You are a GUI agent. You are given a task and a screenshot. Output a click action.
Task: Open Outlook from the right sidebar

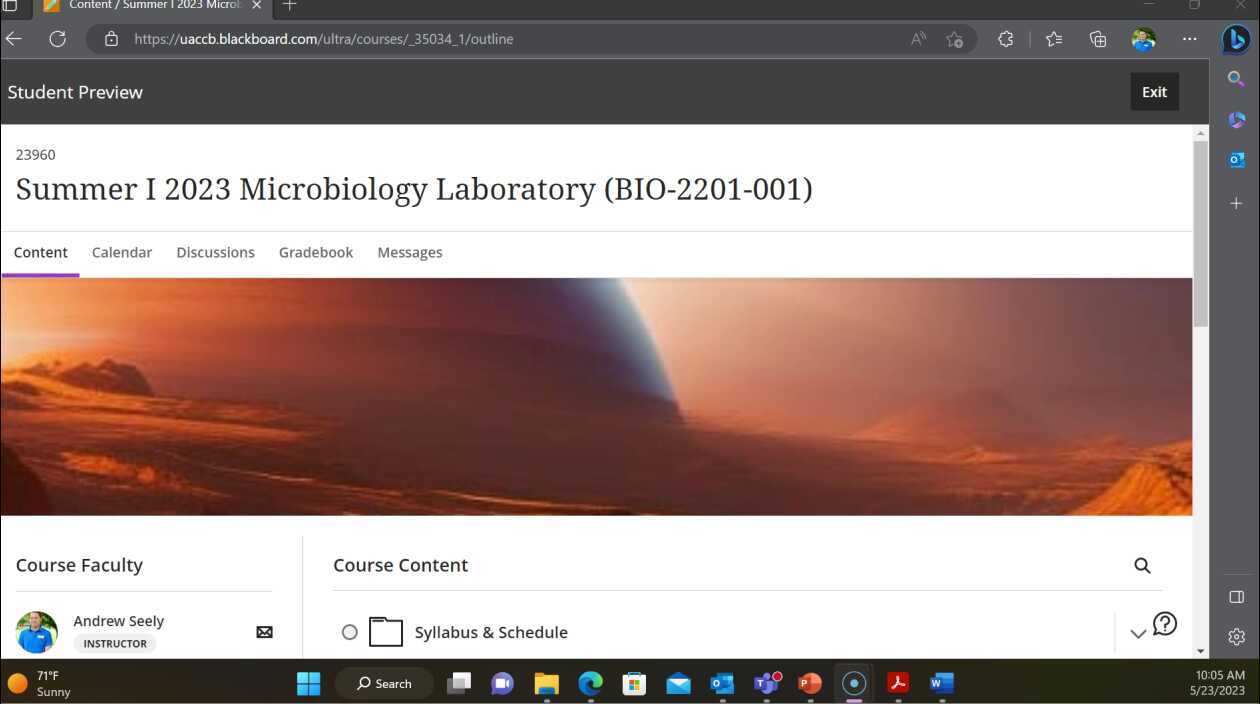point(1236,160)
